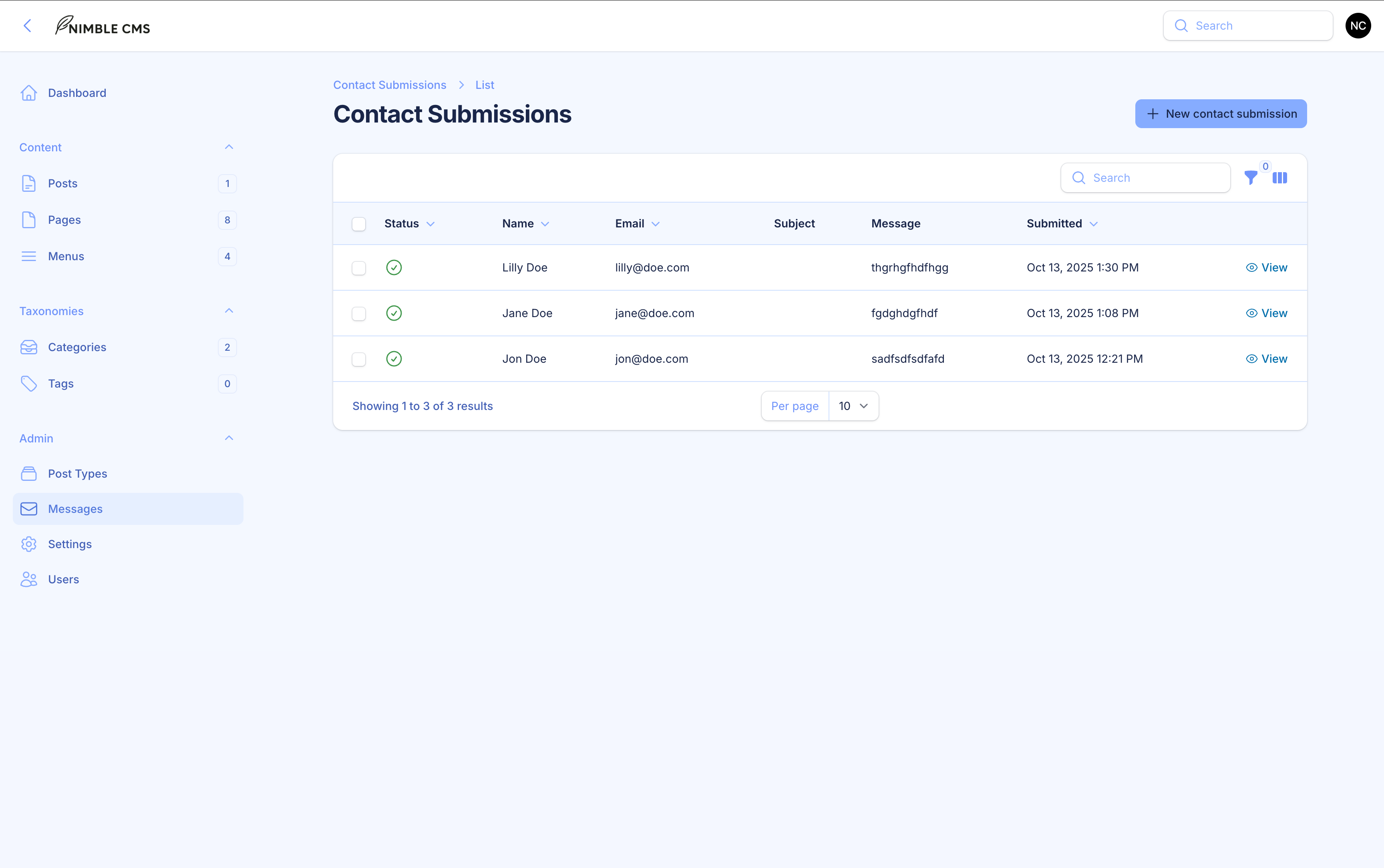Collapse the Content sidebar section
This screenshot has width=1384, height=868.
point(229,148)
